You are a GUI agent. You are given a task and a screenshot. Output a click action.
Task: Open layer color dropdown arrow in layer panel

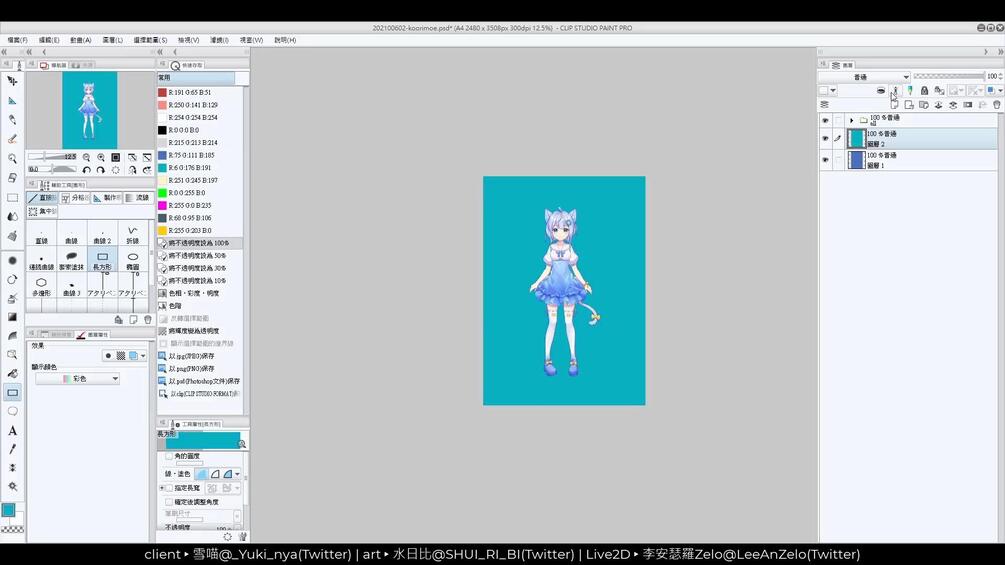pos(1000,90)
